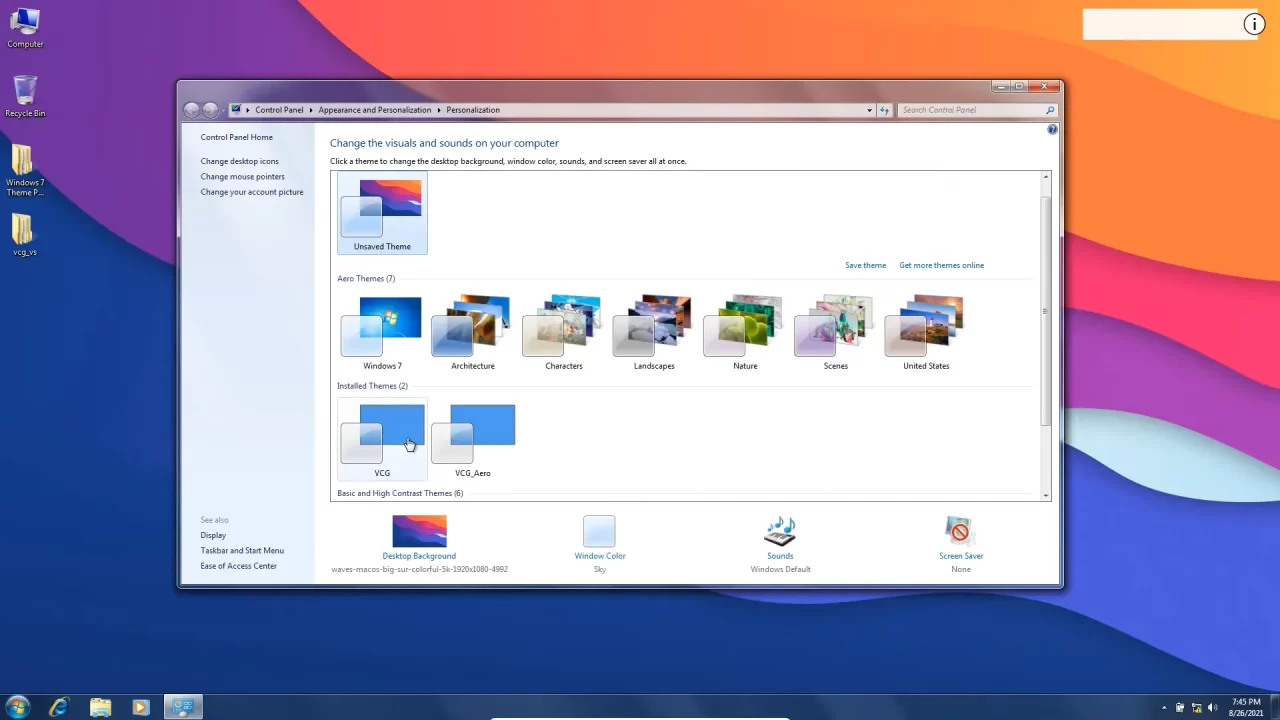Click the theme list scroll-up arrow
Viewport: 1280px width, 720px height.
pyautogui.click(x=1046, y=177)
